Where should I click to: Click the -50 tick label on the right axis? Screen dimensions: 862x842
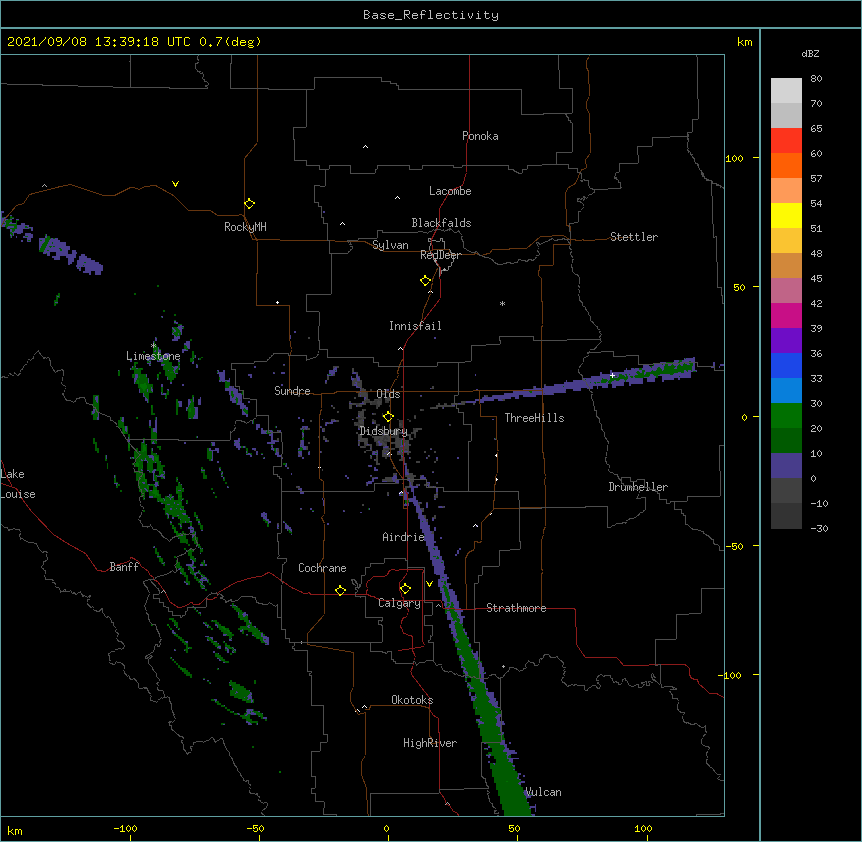734,546
